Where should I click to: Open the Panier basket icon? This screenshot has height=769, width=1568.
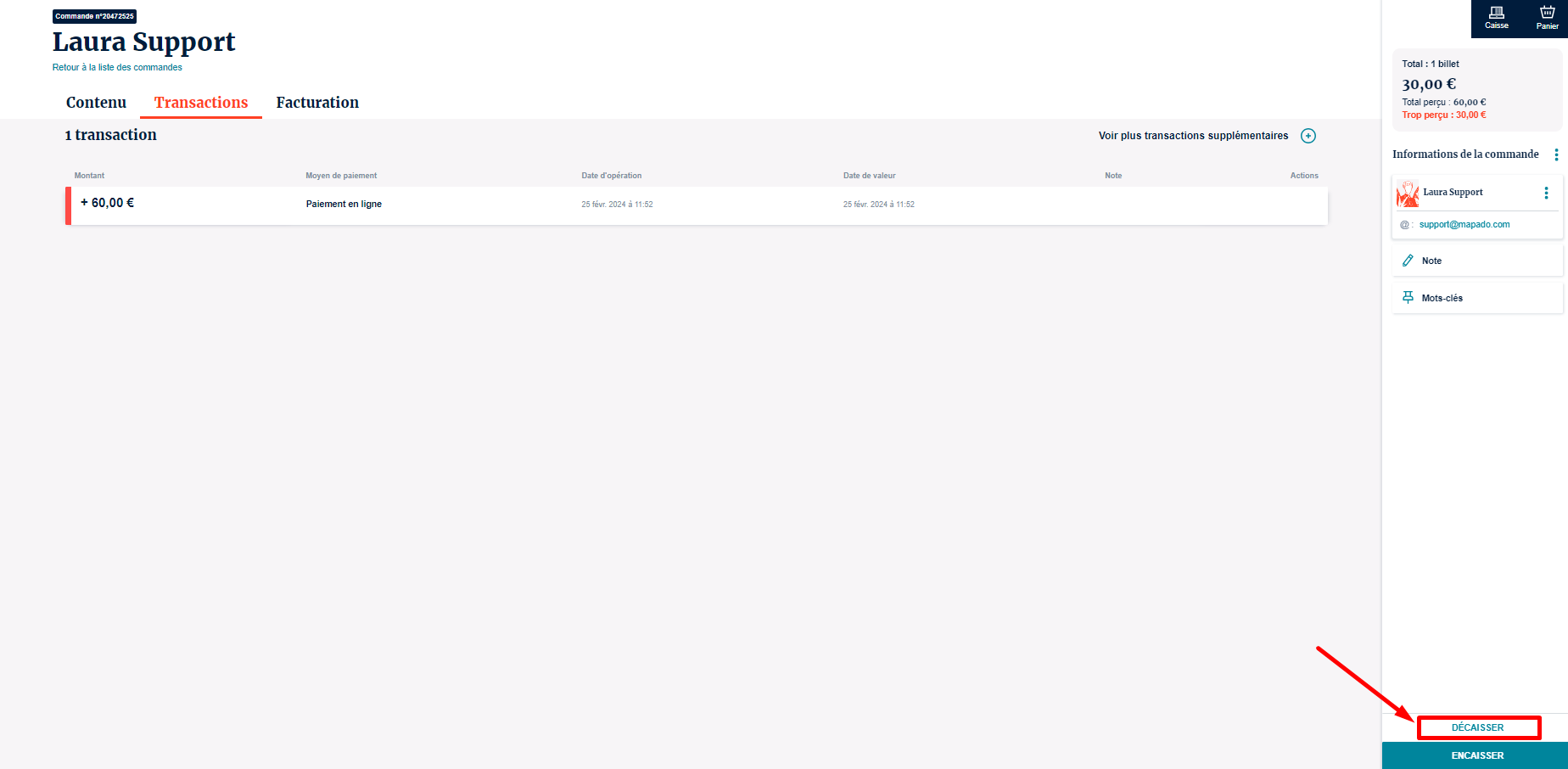coord(1547,17)
